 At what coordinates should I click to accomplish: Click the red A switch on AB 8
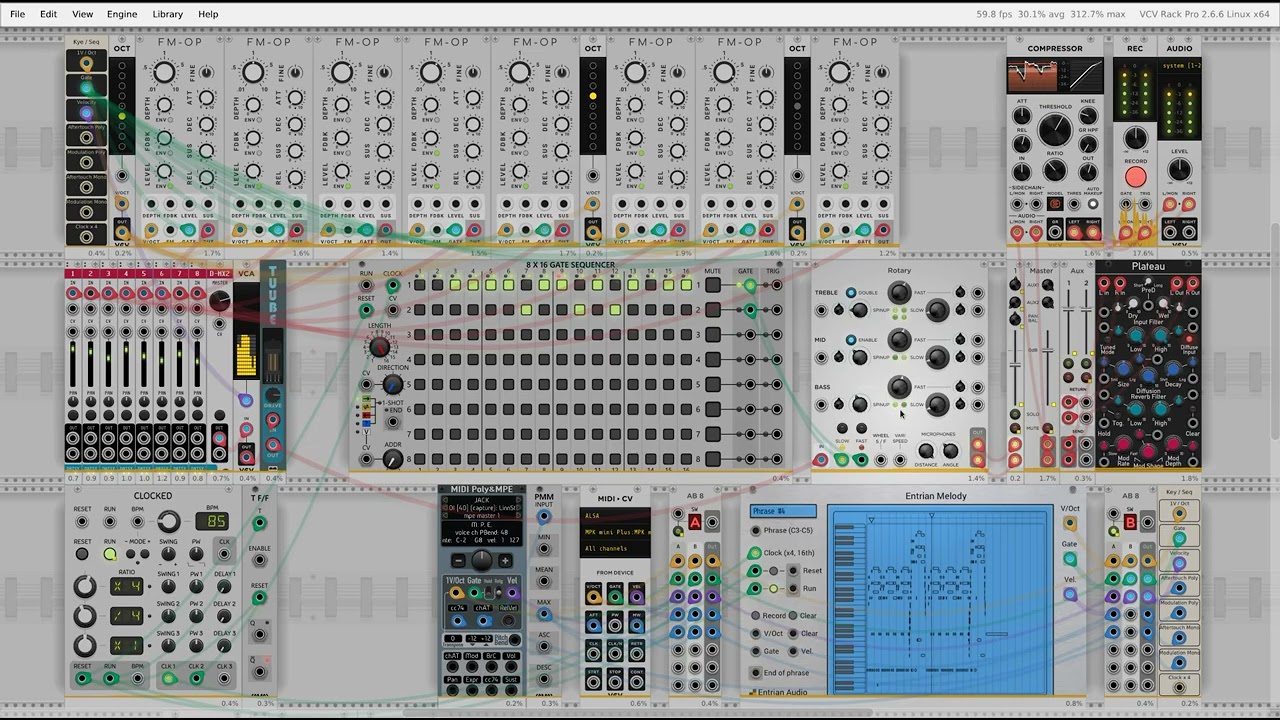(695, 522)
